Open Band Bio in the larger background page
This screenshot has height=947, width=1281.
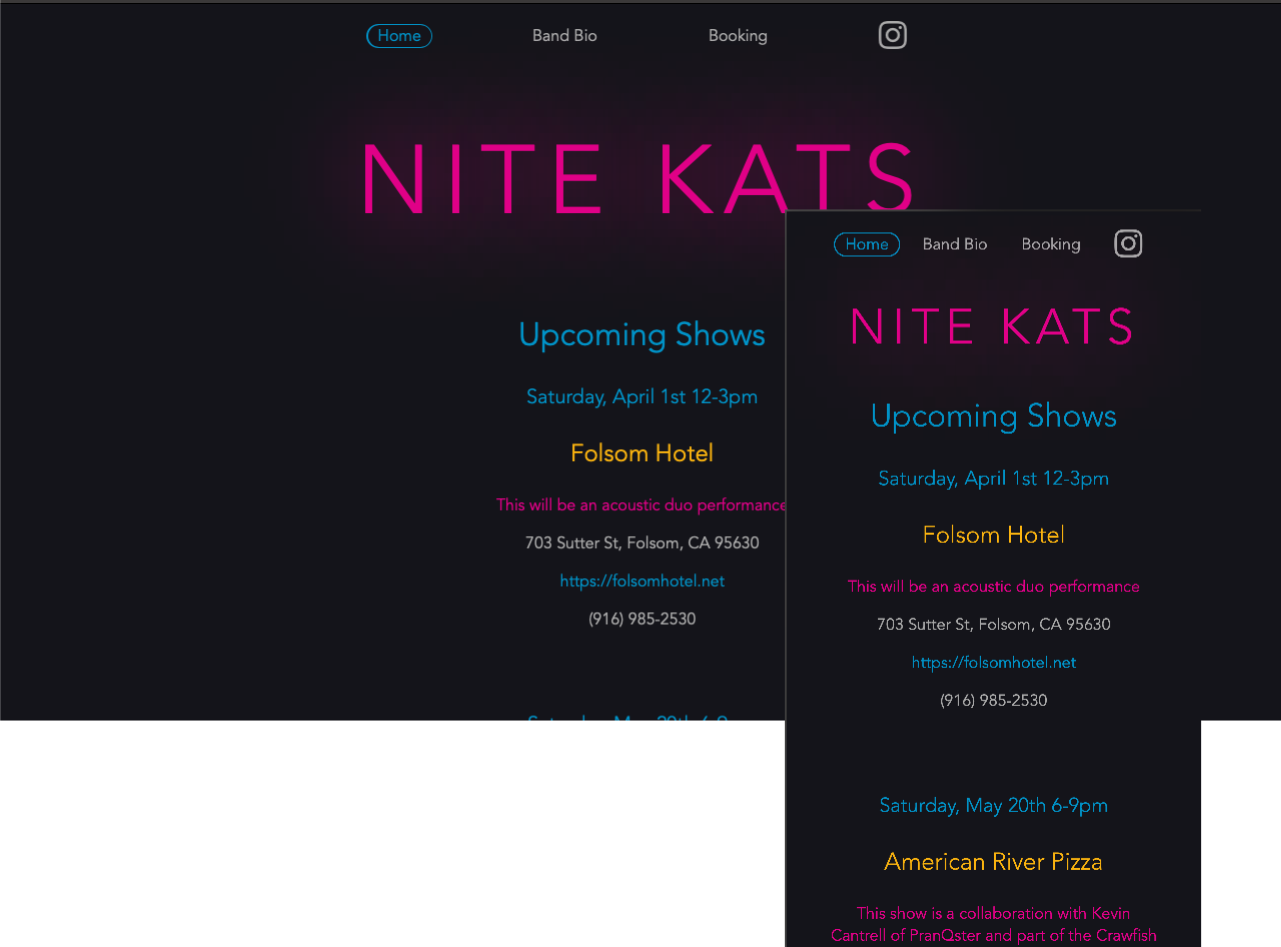(564, 36)
